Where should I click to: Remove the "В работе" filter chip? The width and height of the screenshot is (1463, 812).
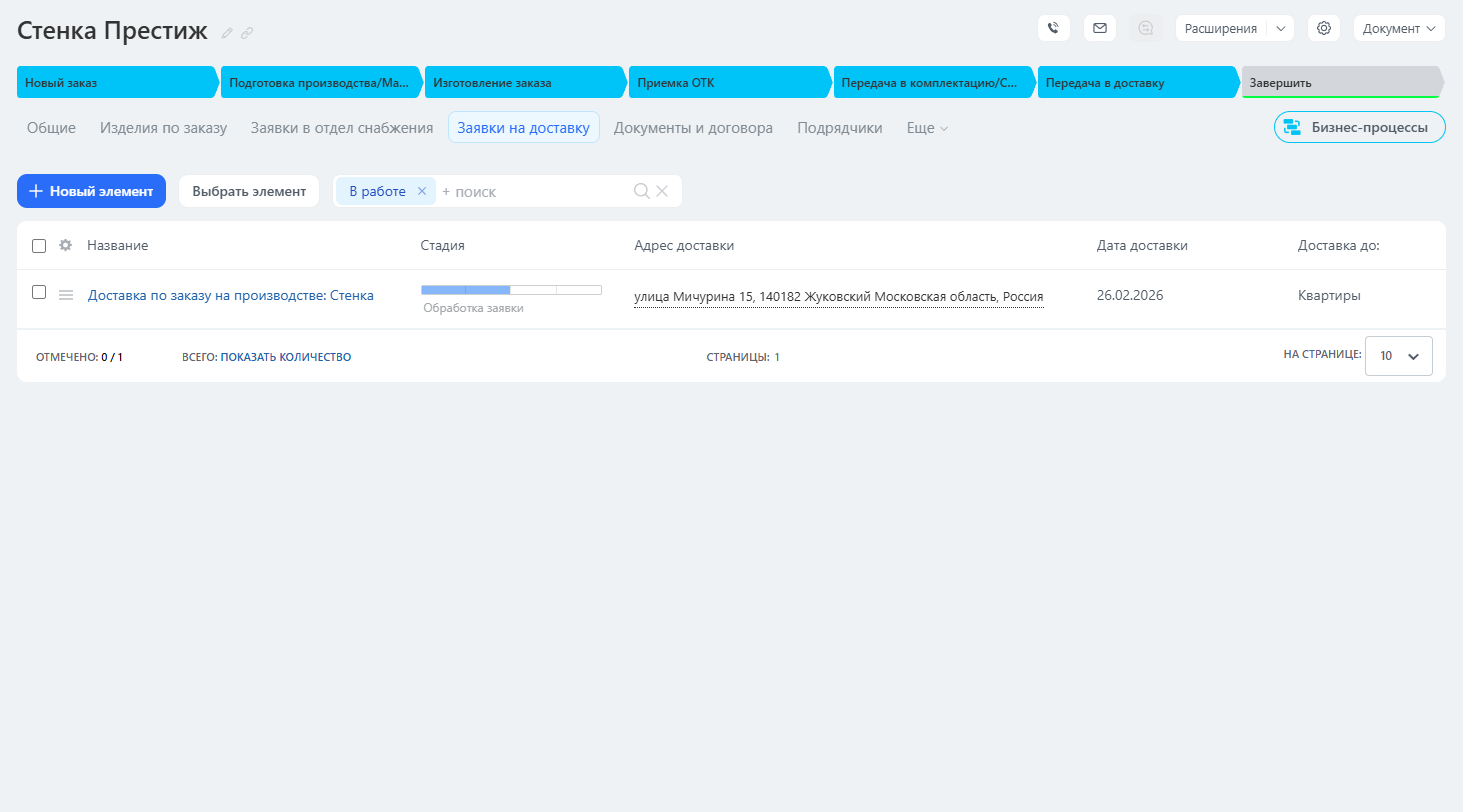422,191
